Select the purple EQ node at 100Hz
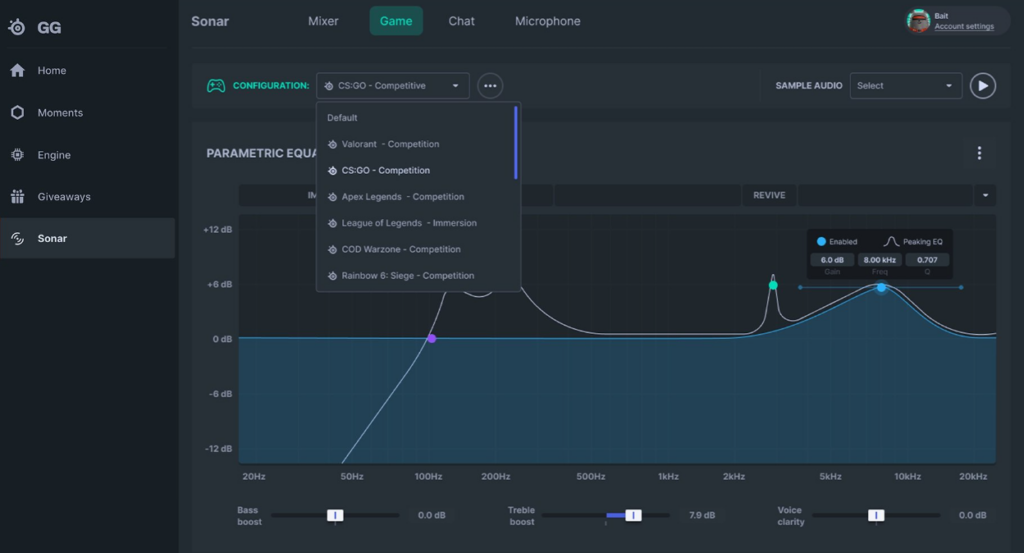Image resolution: width=1024 pixels, height=553 pixels. tap(432, 339)
